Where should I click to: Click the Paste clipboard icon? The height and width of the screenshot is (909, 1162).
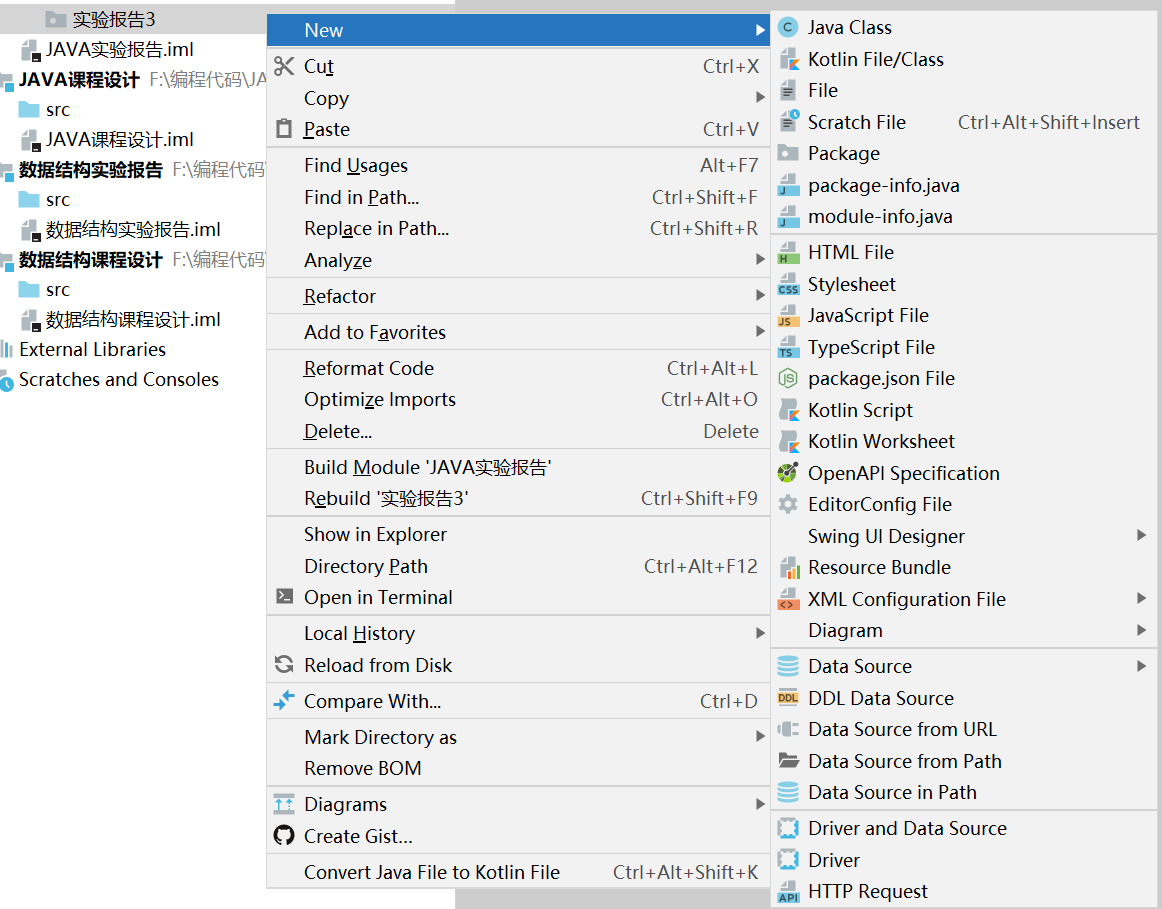[284, 129]
